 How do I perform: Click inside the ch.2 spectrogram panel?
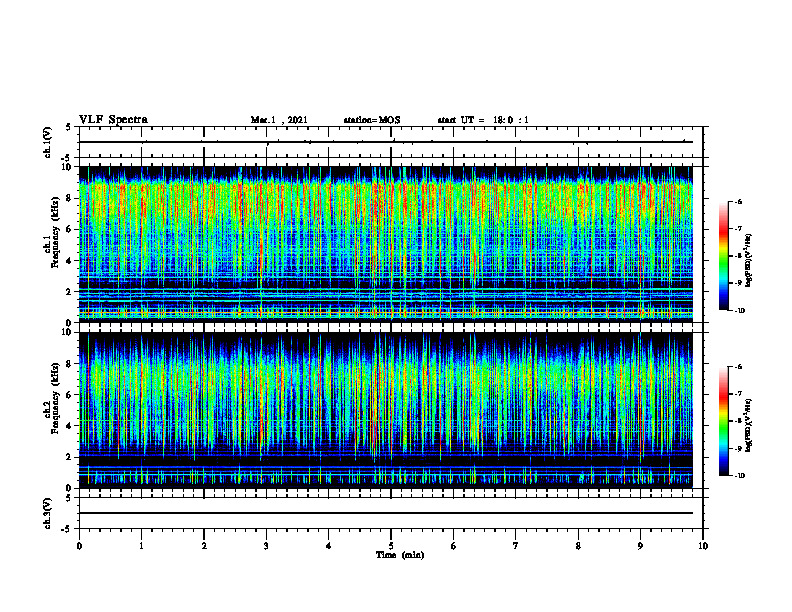tap(386, 410)
